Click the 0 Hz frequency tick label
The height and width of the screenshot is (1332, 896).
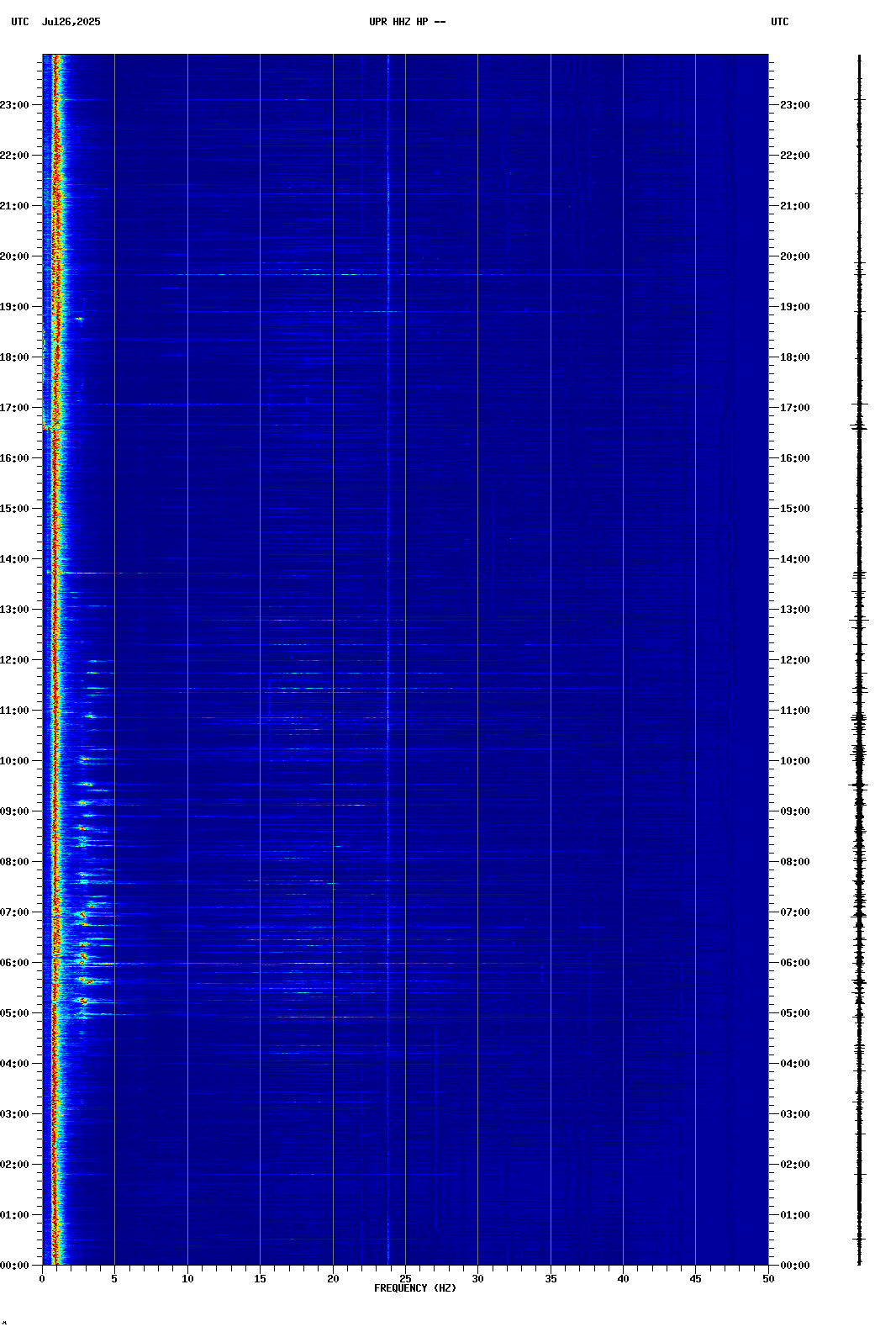(x=42, y=1279)
